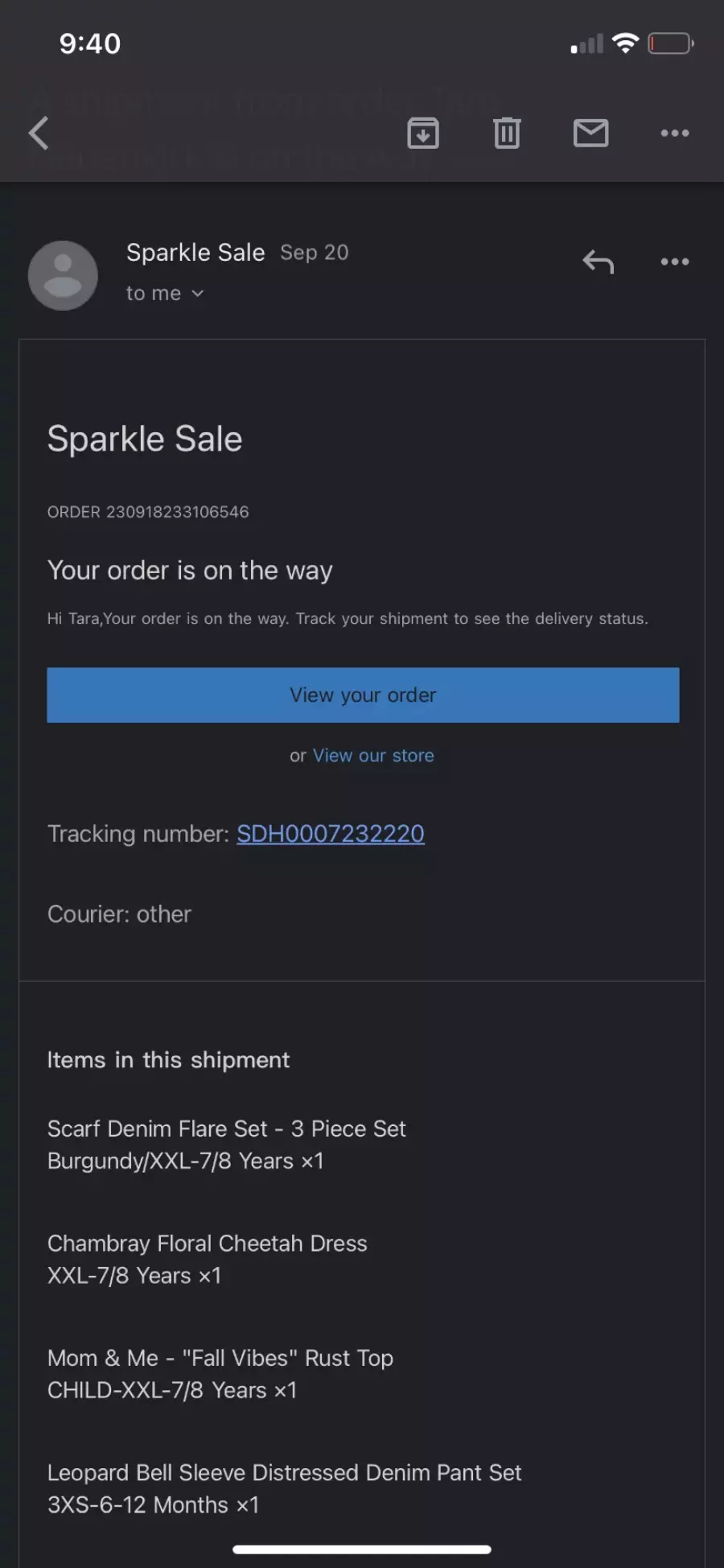Tap the Sparkle Sale sender name
The height and width of the screenshot is (1568, 724).
click(195, 253)
